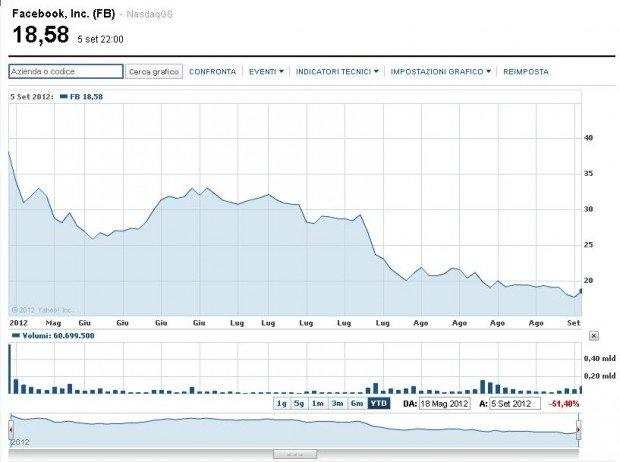Grab the right range slider handle

[x=578, y=430]
